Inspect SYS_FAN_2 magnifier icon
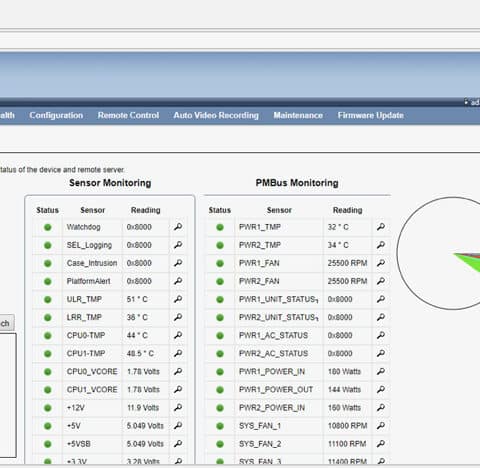Viewport: 480px width, 468px height. coord(381,443)
